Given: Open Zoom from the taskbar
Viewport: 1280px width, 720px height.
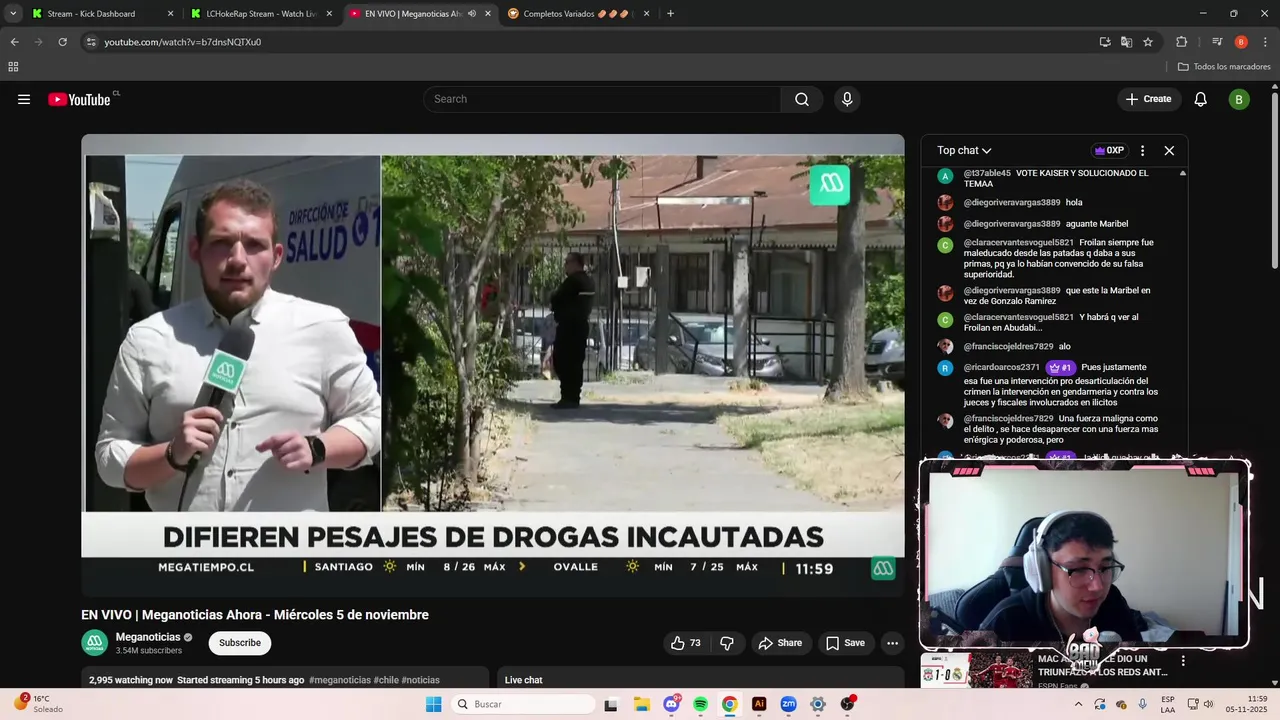Looking at the screenshot, I should tap(788, 704).
